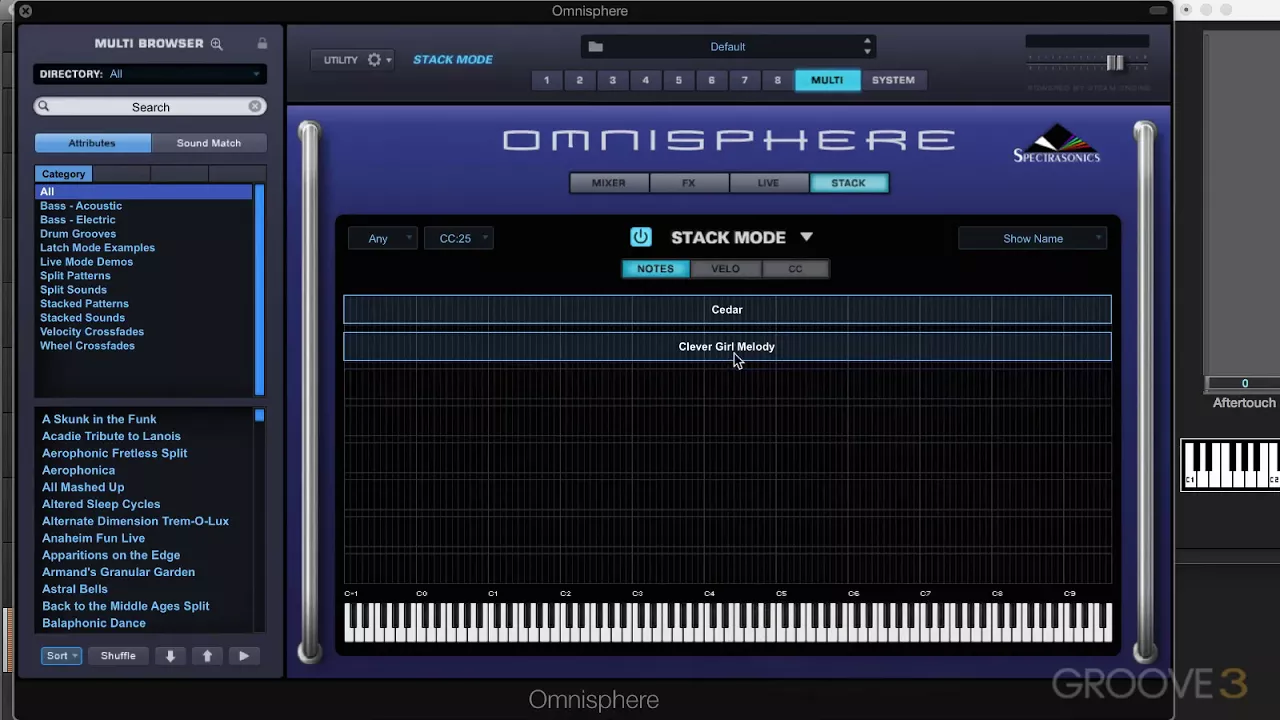1280x720 pixels.
Task: Select the CC mode toggle
Action: point(795,269)
